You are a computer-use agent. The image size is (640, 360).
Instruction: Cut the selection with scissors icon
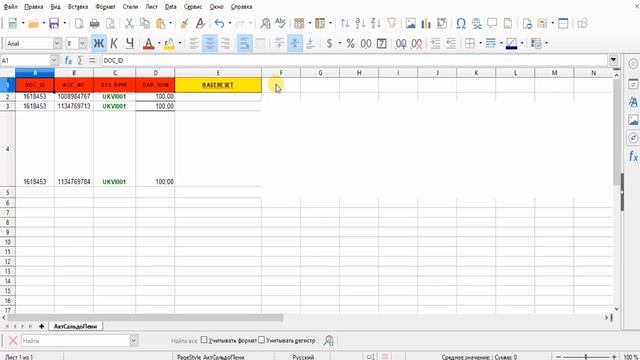point(129,23)
